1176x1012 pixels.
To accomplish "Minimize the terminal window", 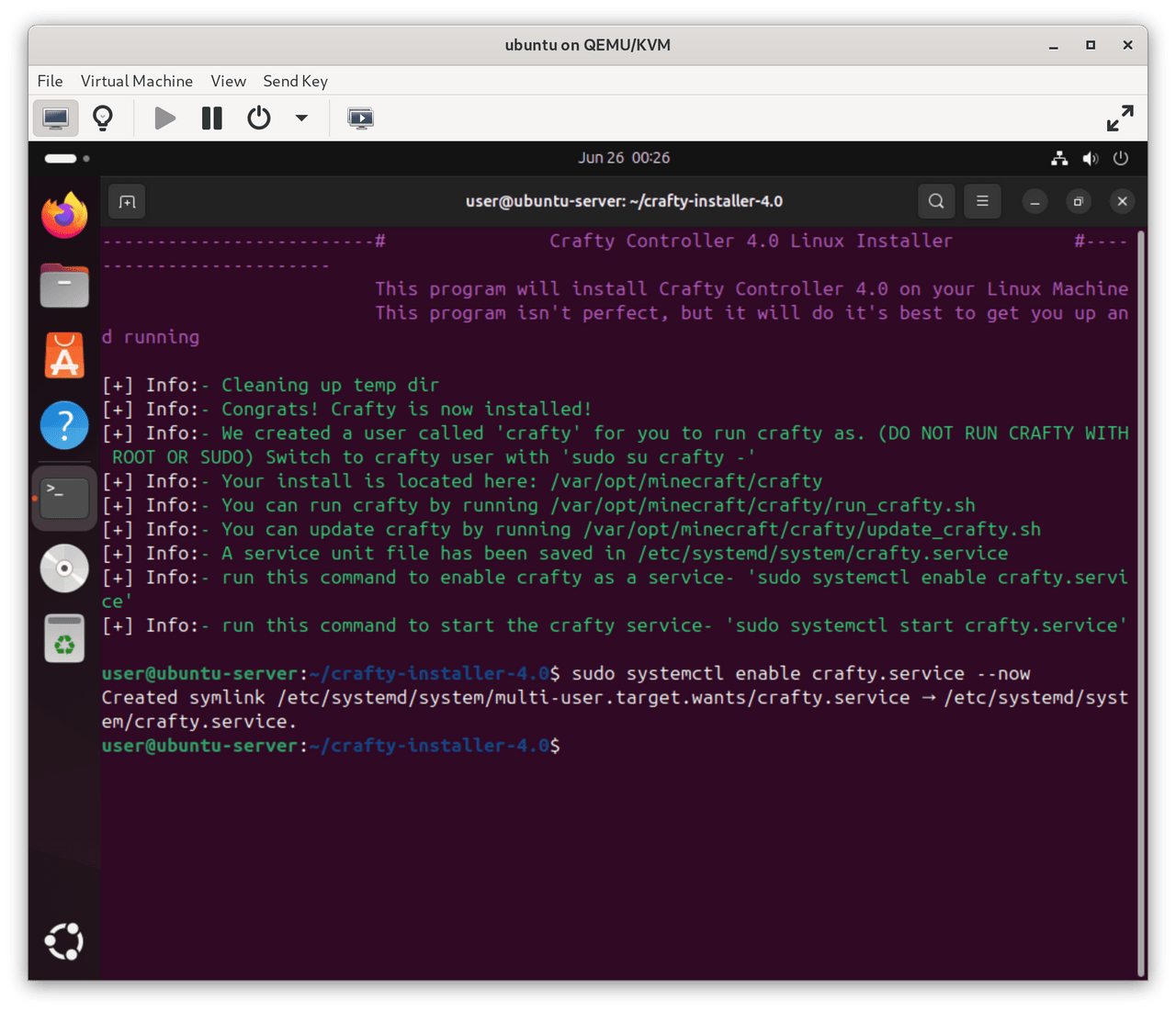I will point(1035,201).
